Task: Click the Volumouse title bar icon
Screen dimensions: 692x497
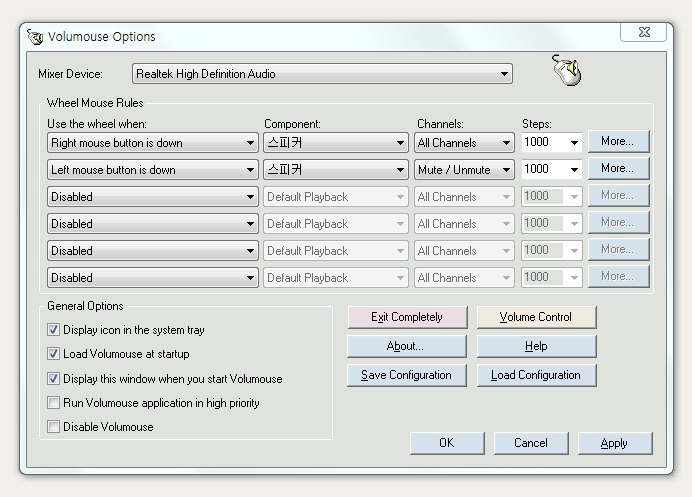Action: pos(35,37)
